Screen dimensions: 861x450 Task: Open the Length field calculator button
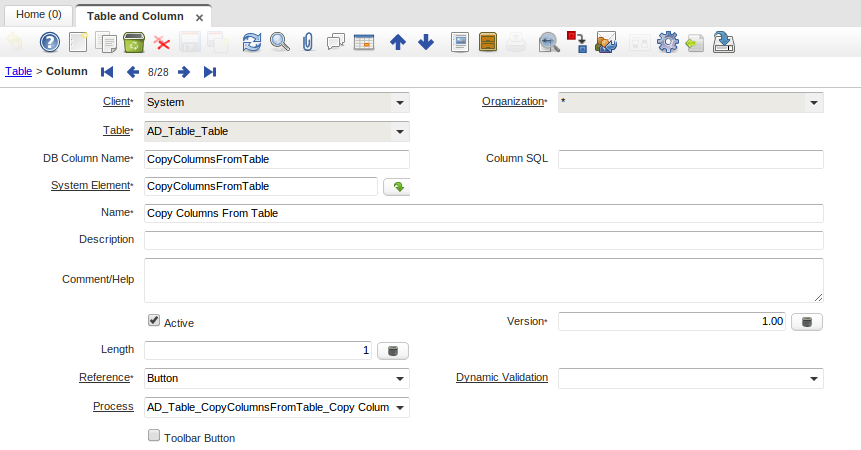393,351
